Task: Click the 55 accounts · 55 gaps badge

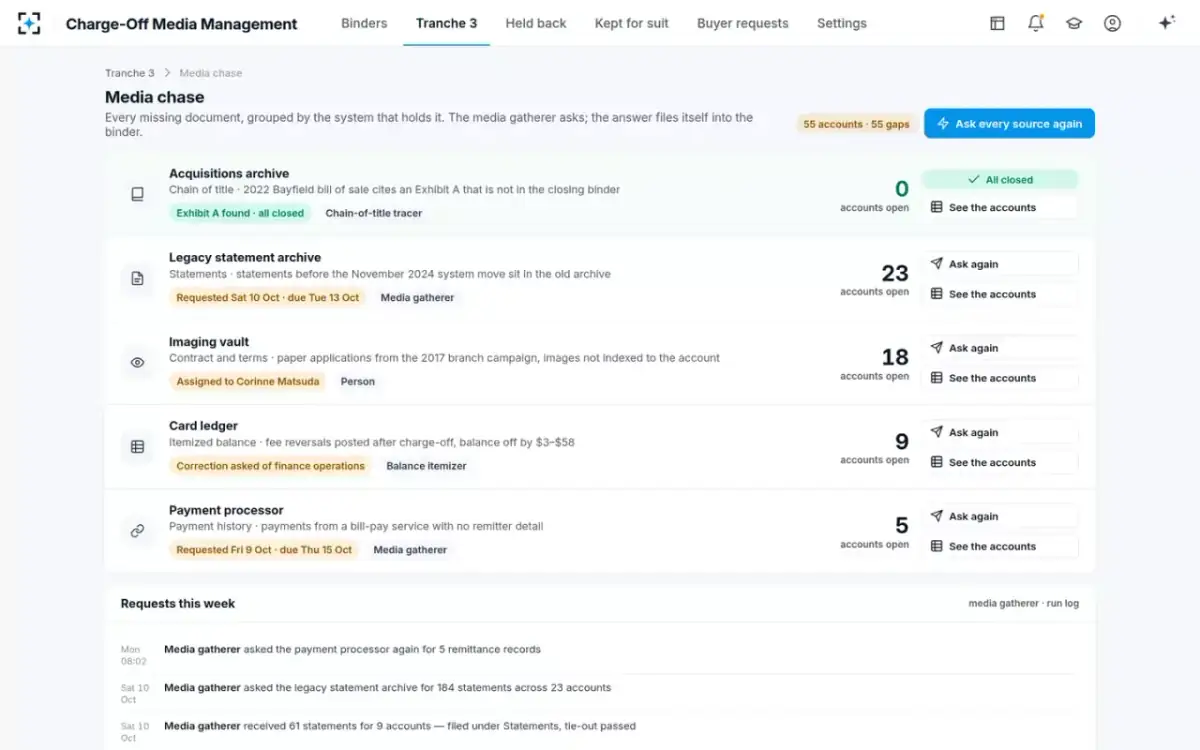Action: [857, 124]
